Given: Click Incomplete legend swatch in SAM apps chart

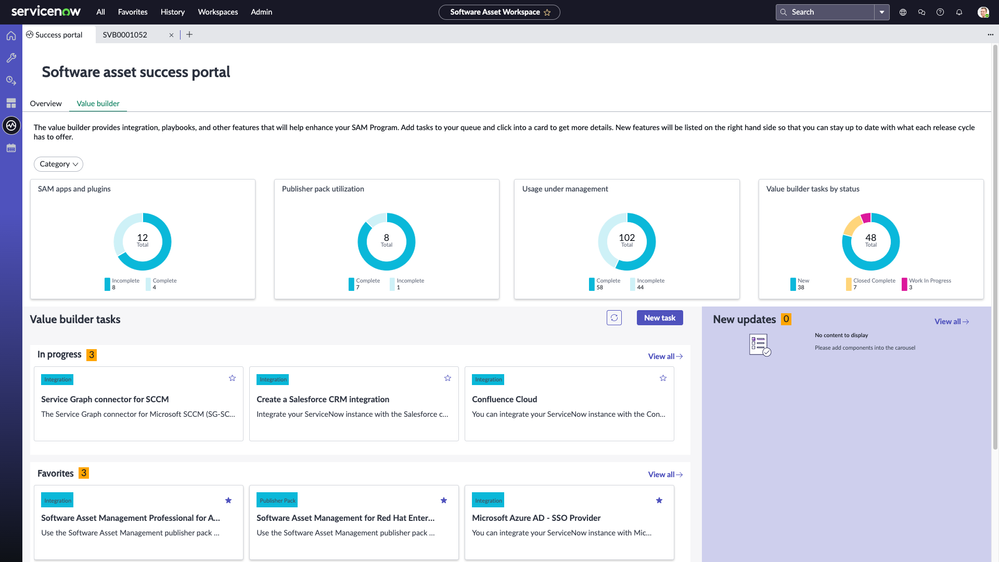Looking at the screenshot, I should pyautogui.click(x=107, y=284).
